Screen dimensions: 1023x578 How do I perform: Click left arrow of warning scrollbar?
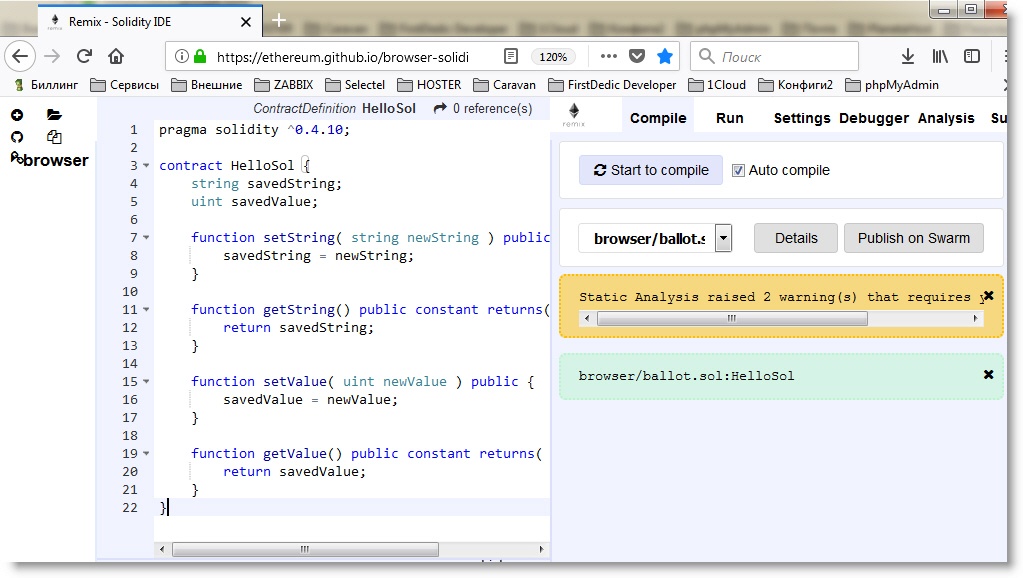point(587,318)
